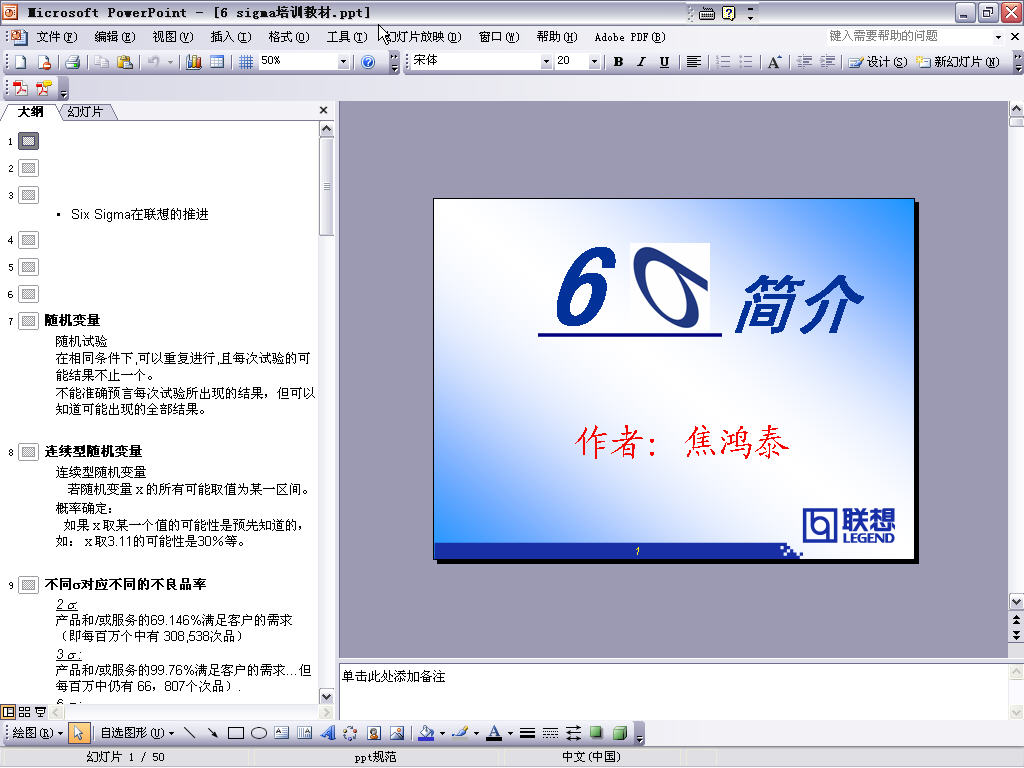Switch to Slide Sorter view

click(x=24, y=712)
